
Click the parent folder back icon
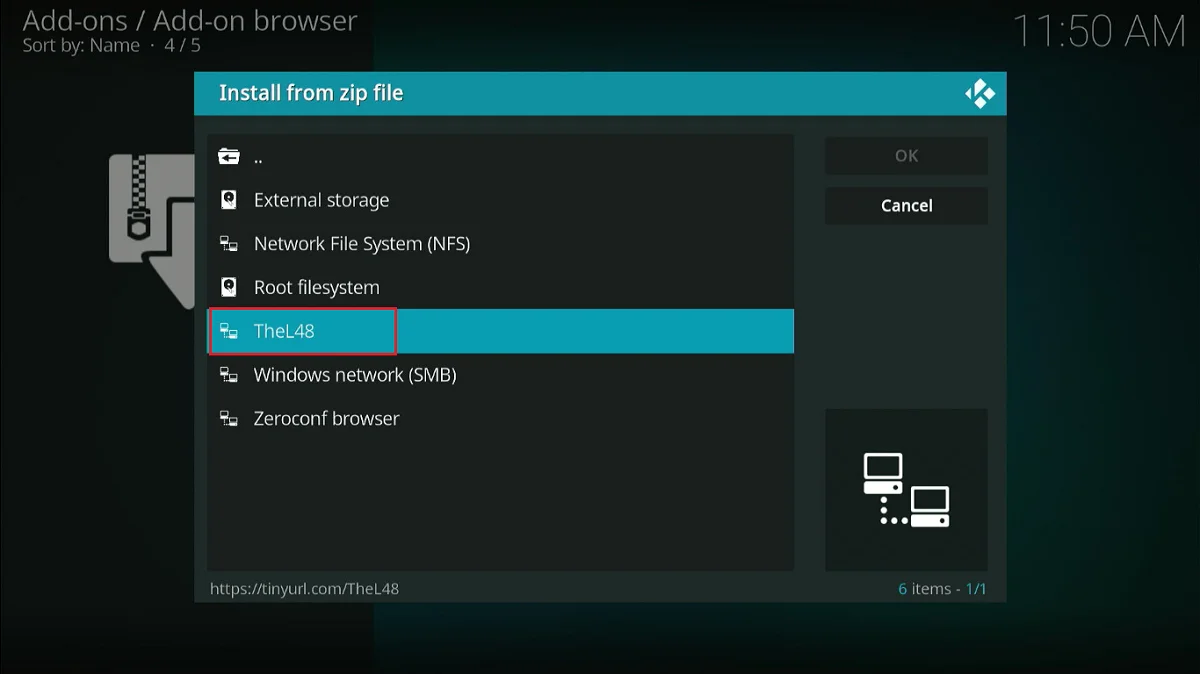(x=229, y=156)
